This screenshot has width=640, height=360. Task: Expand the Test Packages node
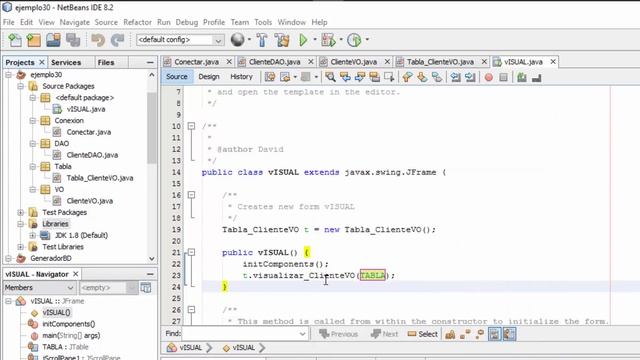tap(21, 212)
